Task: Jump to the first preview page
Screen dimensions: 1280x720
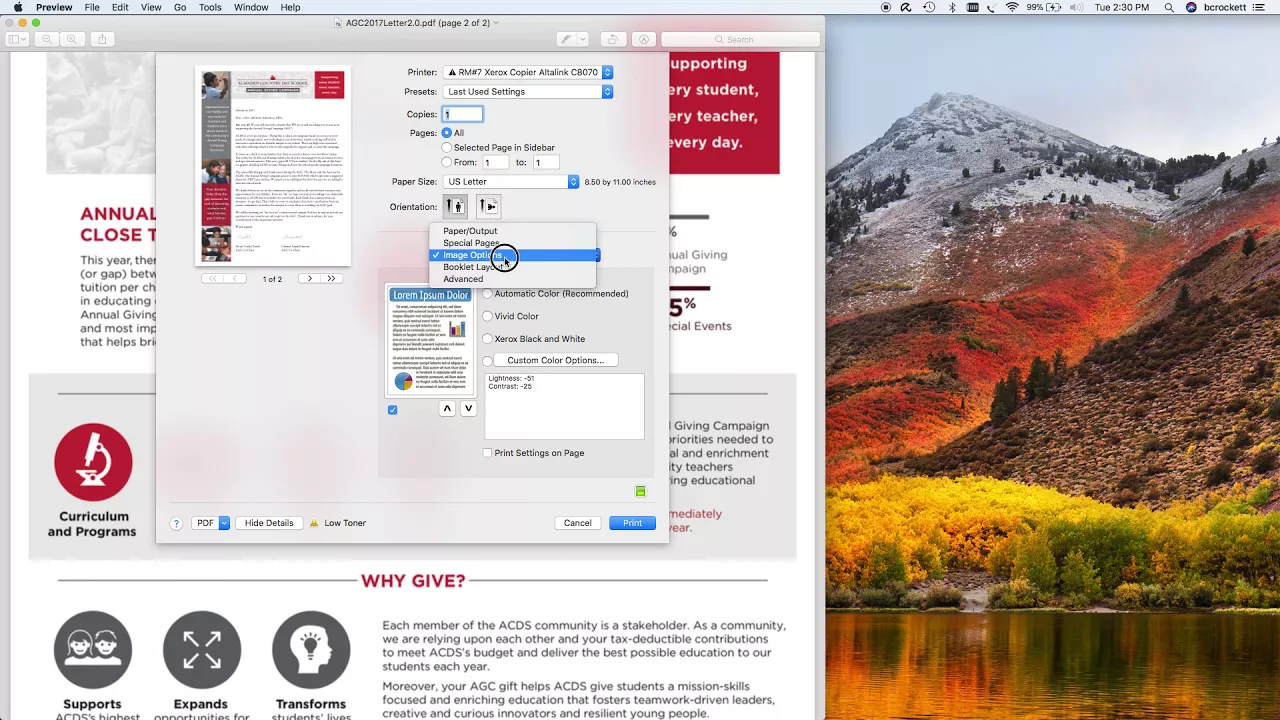Action: [213, 279]
